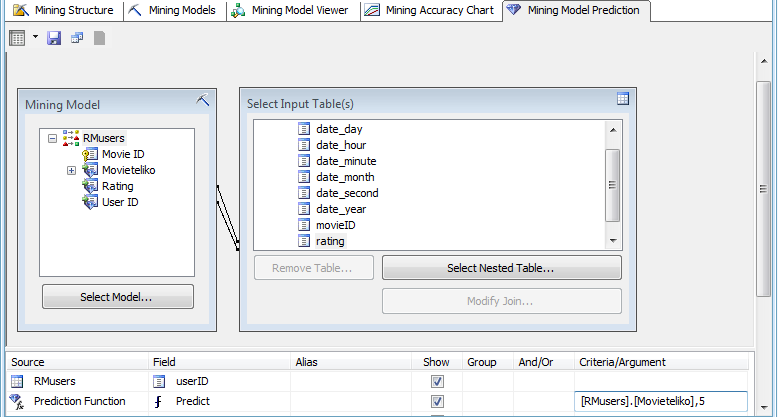Select the date_day input column
Image resolution: width=778 pixels, height=417 pixels.
(339, 129)
